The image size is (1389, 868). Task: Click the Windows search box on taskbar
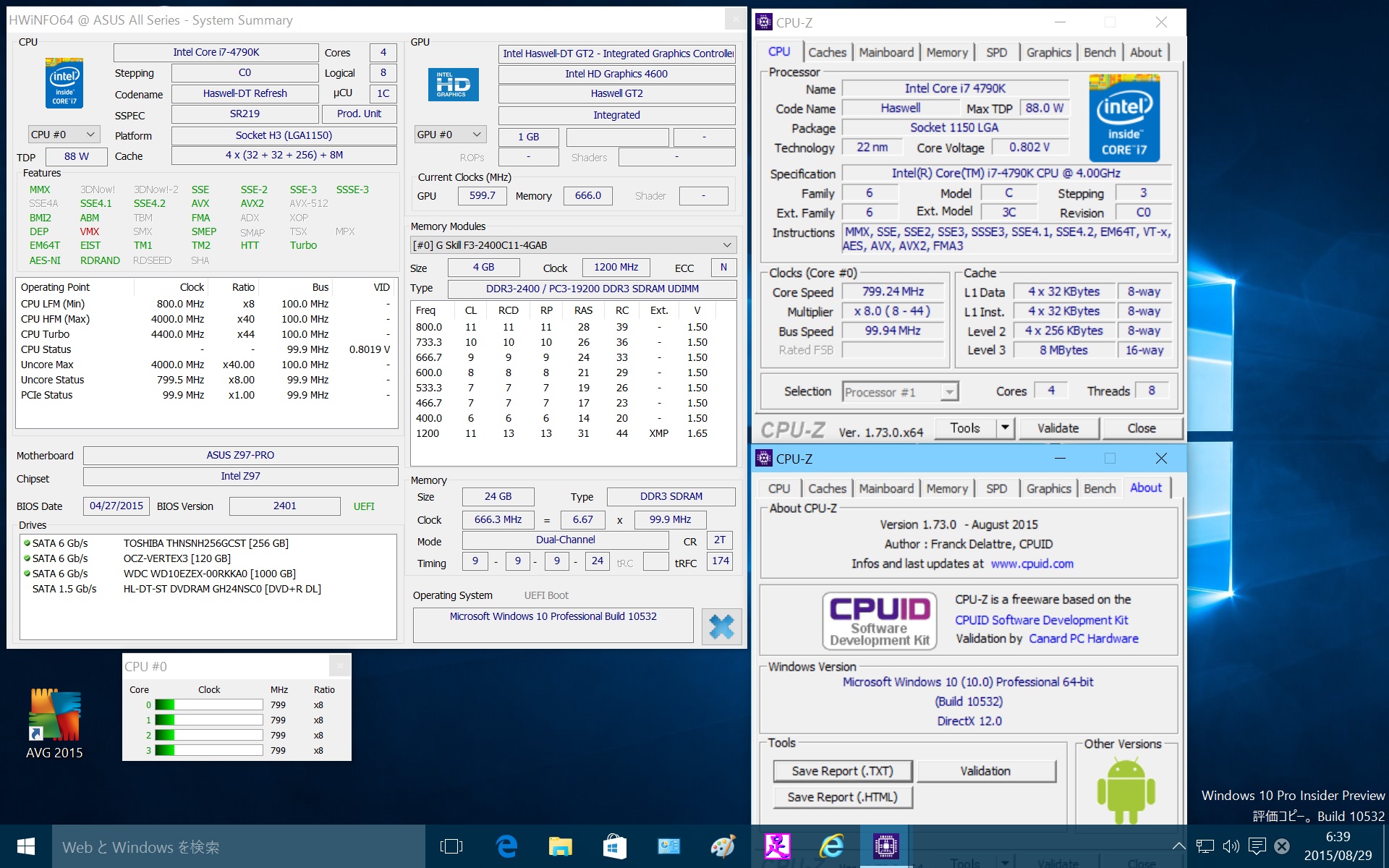coord(239,847)
